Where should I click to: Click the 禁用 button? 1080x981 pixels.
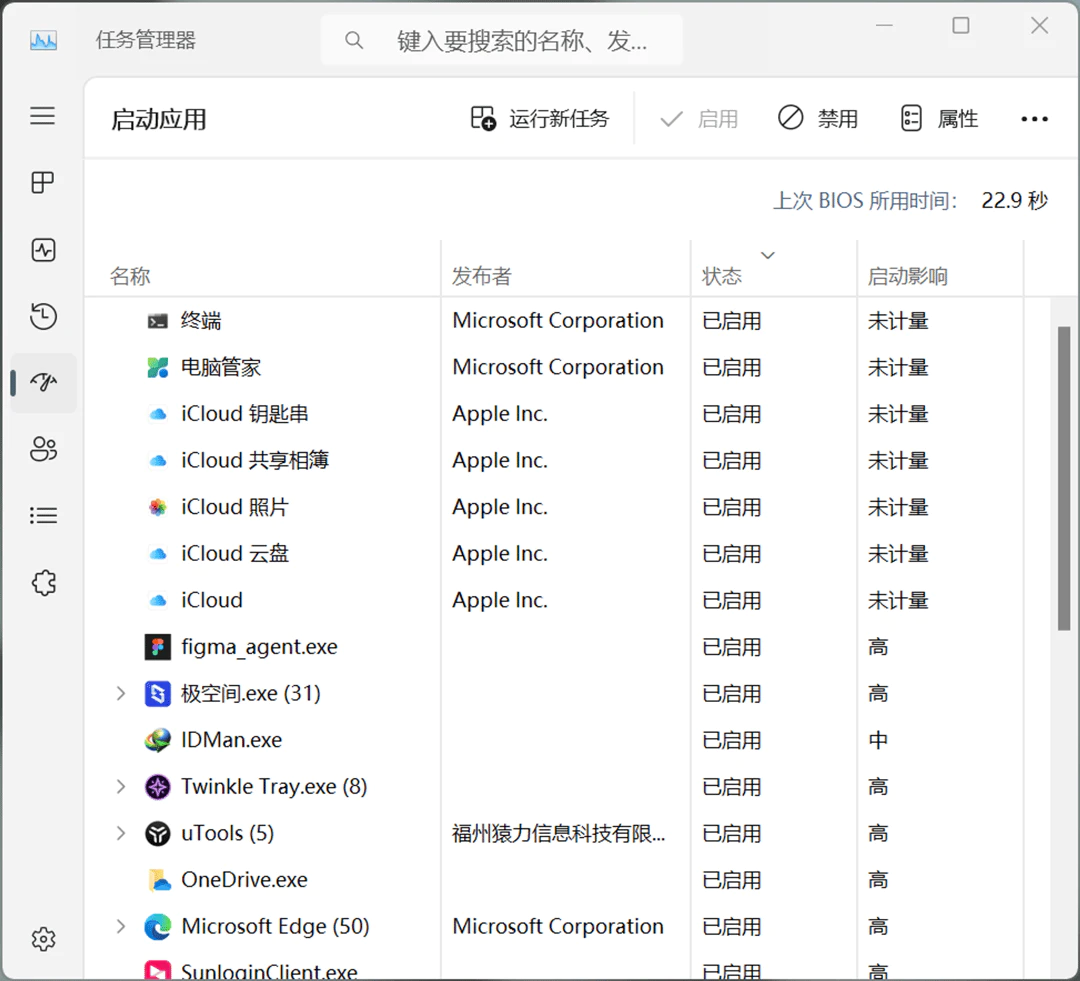coord(818,118)
